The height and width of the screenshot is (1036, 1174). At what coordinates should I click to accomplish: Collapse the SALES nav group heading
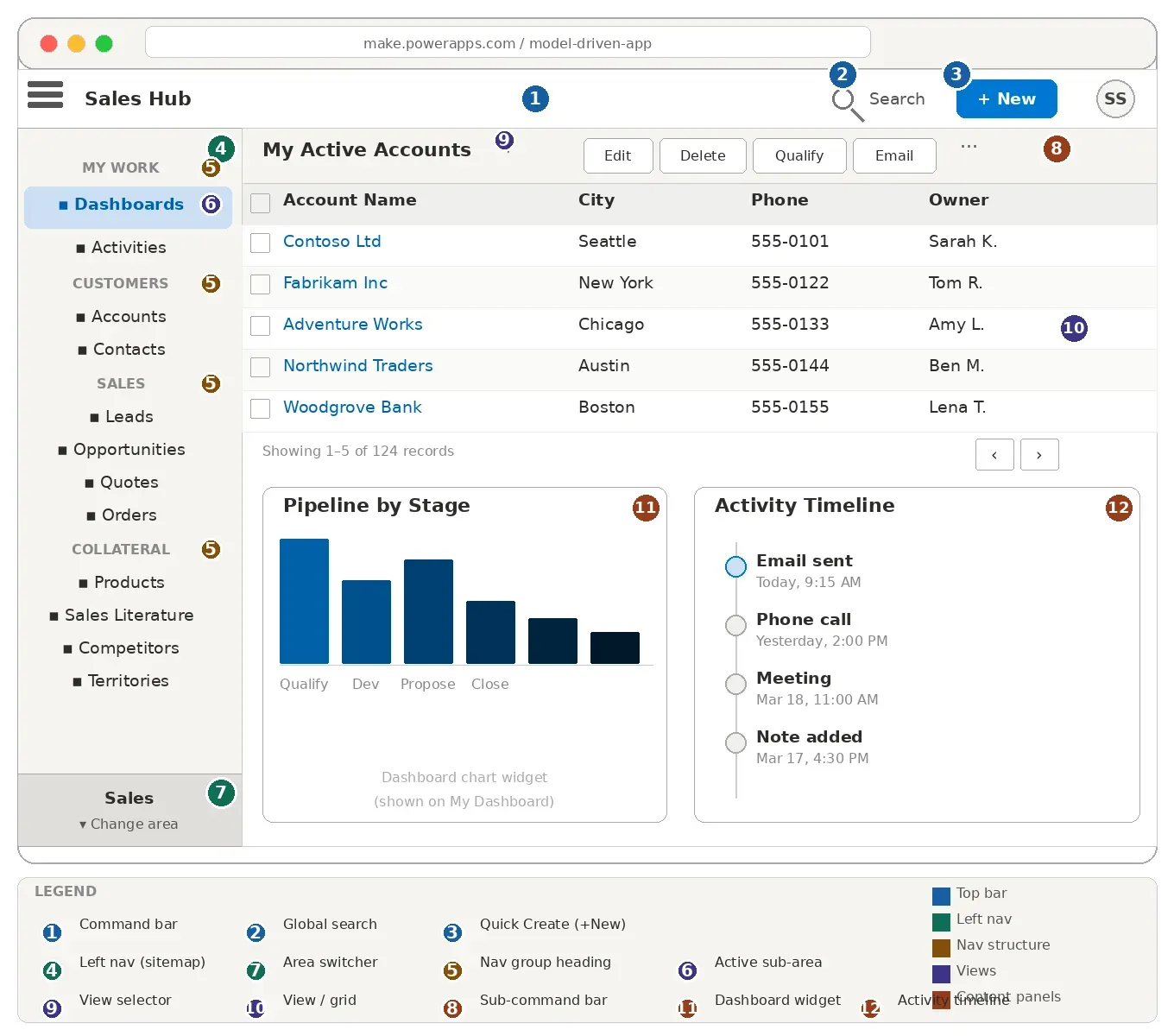(121, 383)
